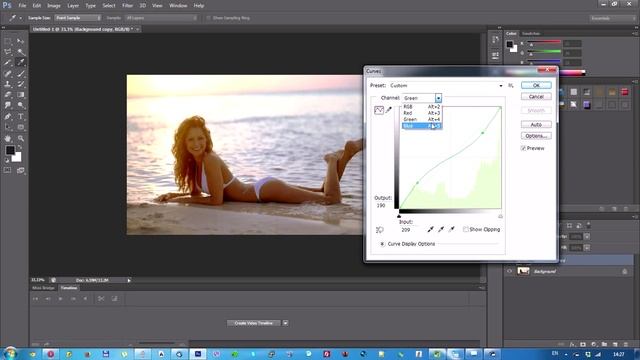Select the Zoom tool

click(20, 138)
